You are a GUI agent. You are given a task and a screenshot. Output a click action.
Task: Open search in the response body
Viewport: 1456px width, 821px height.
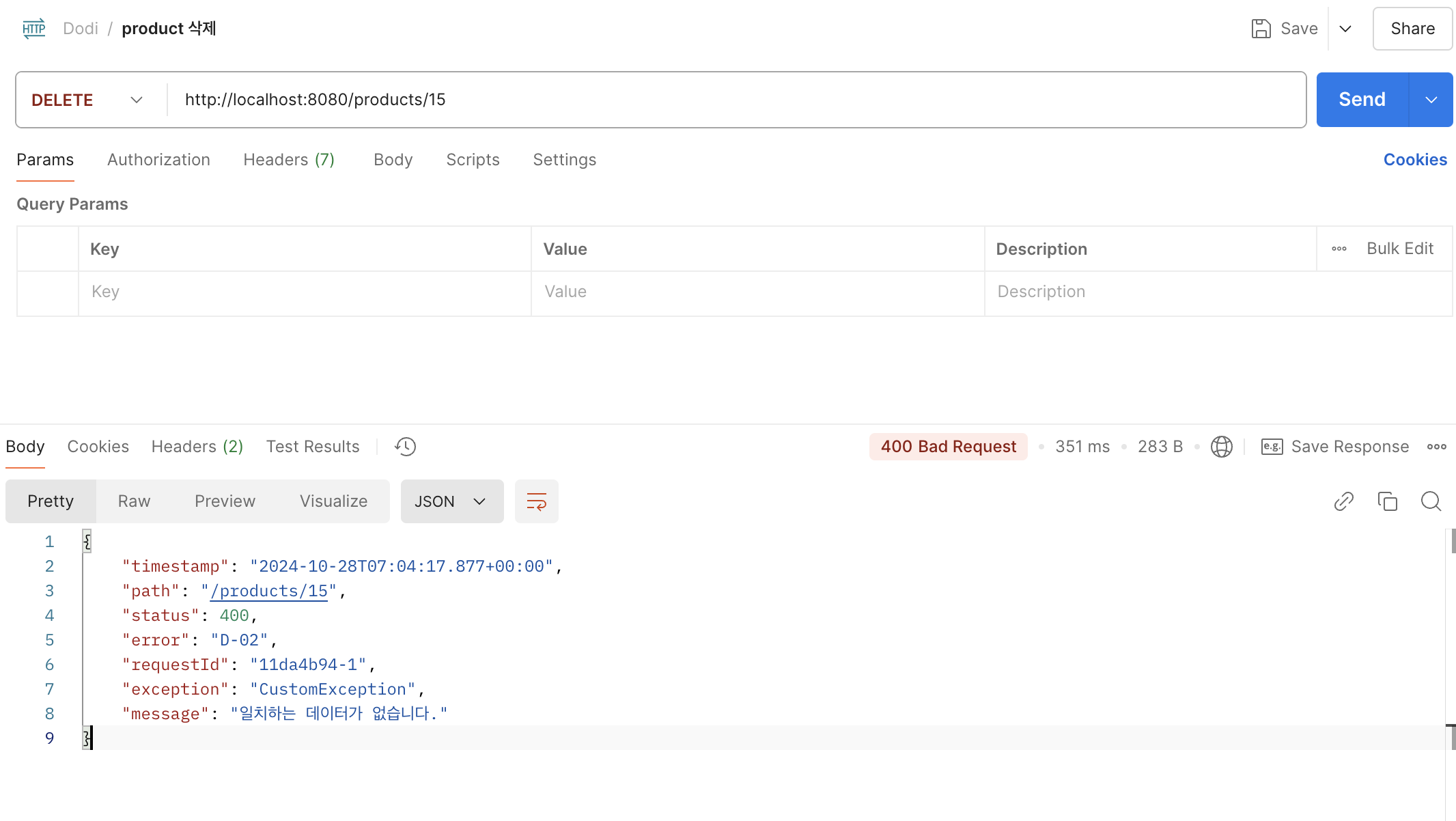[1431, 501]
